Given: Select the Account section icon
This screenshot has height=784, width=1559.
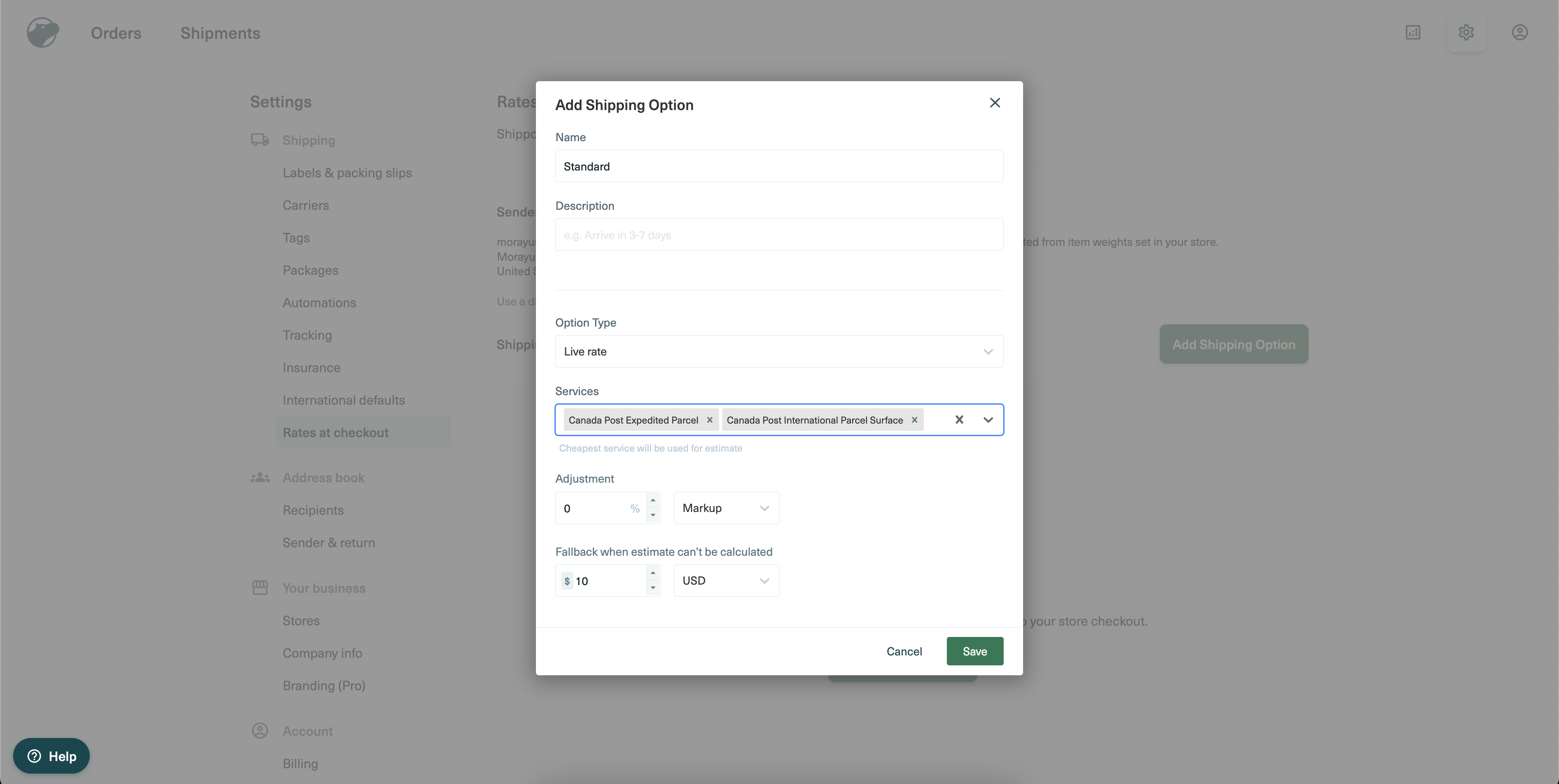Looking at the screenshot, I should 260,731.
